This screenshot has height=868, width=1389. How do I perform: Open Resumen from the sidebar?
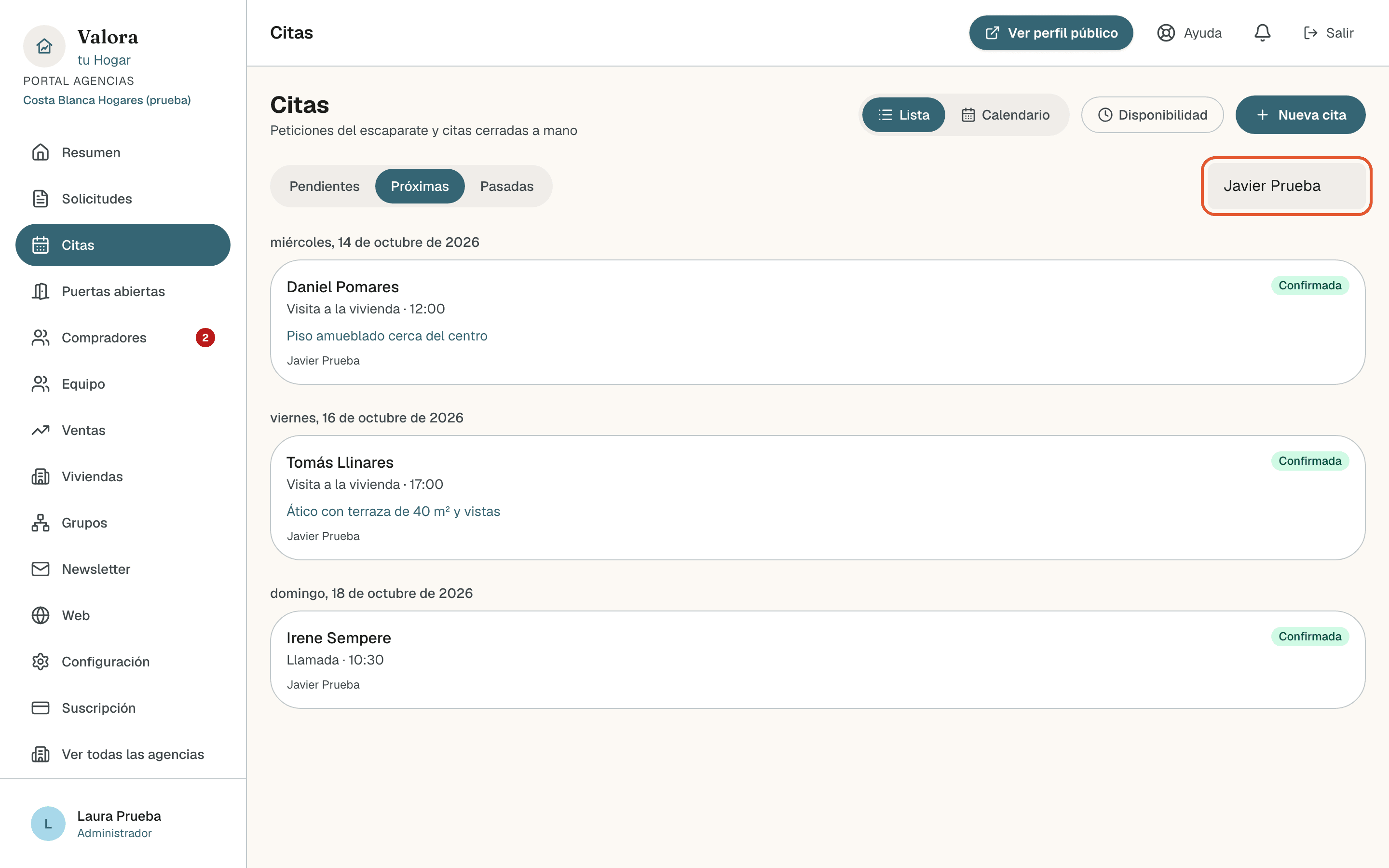[123, 153]
